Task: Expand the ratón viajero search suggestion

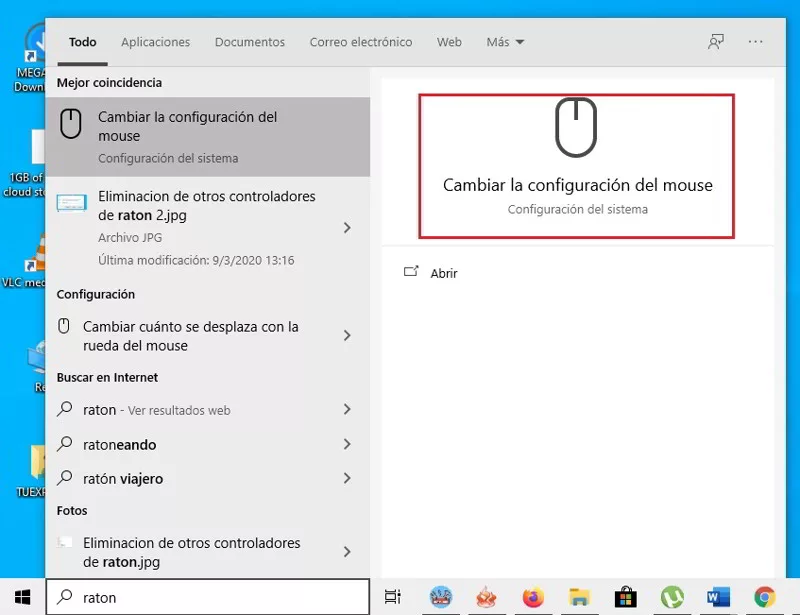Action: point(346,478)
